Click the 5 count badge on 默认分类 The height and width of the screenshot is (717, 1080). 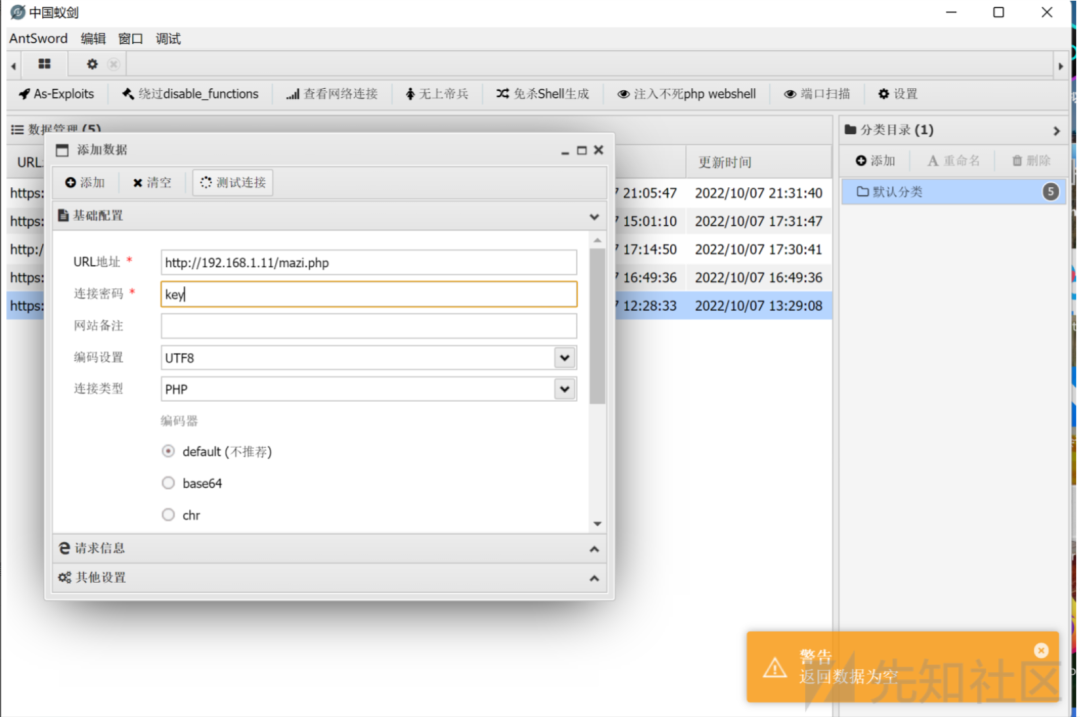click(1050, 191)
